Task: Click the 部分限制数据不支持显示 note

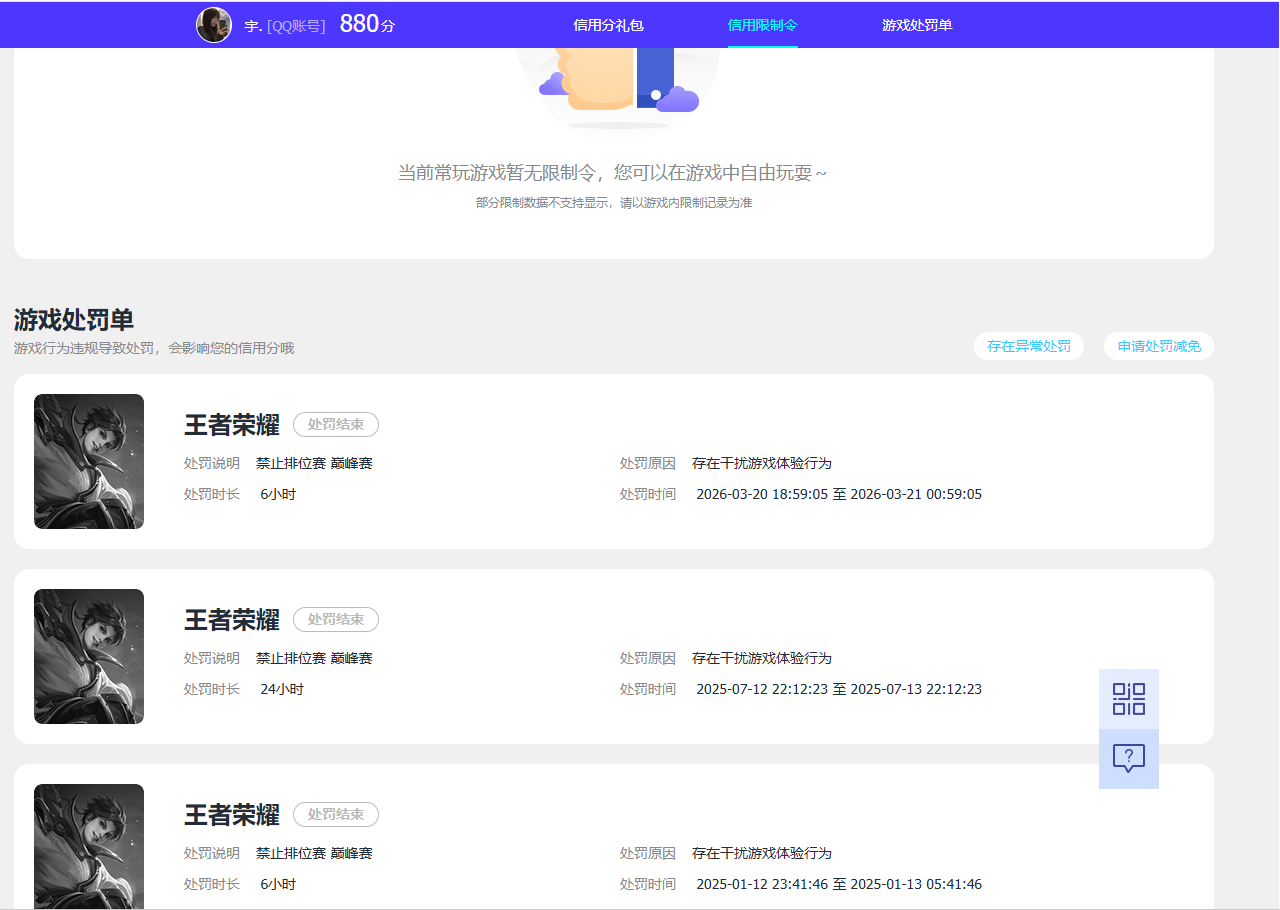Action: tap(614, 203)
